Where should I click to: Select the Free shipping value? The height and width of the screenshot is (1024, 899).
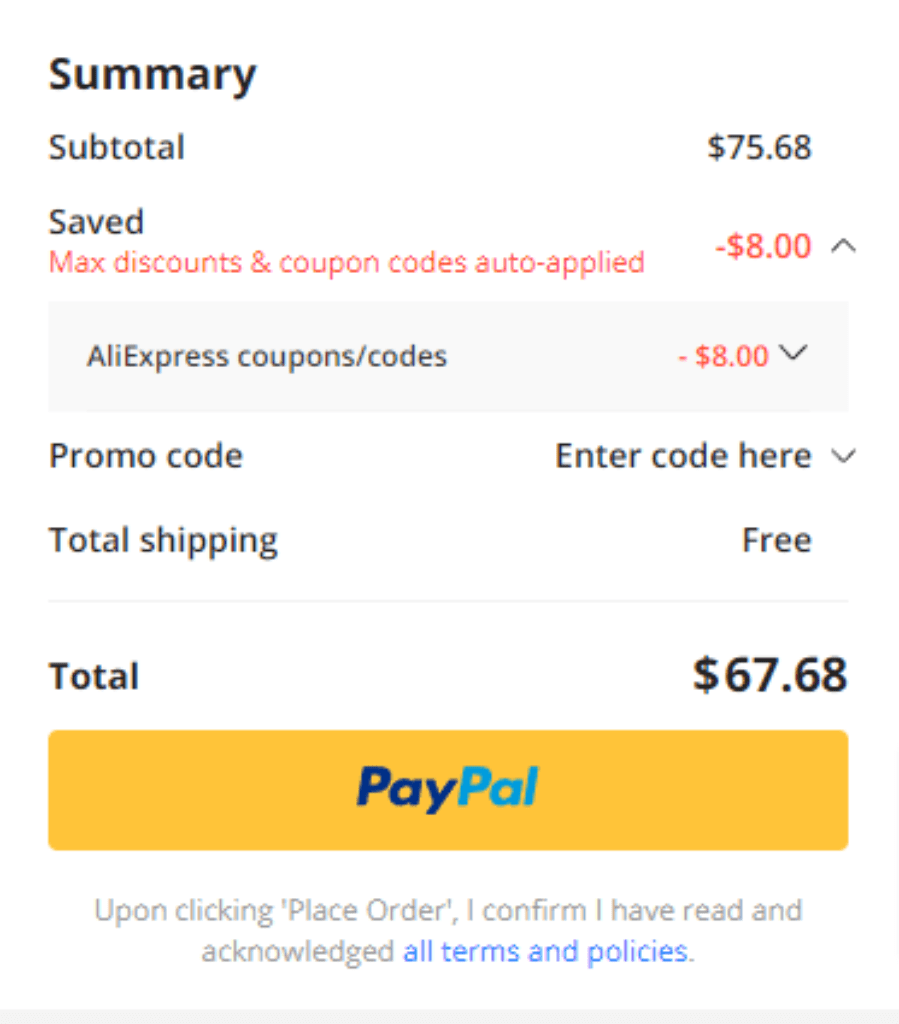coord(777,540)
